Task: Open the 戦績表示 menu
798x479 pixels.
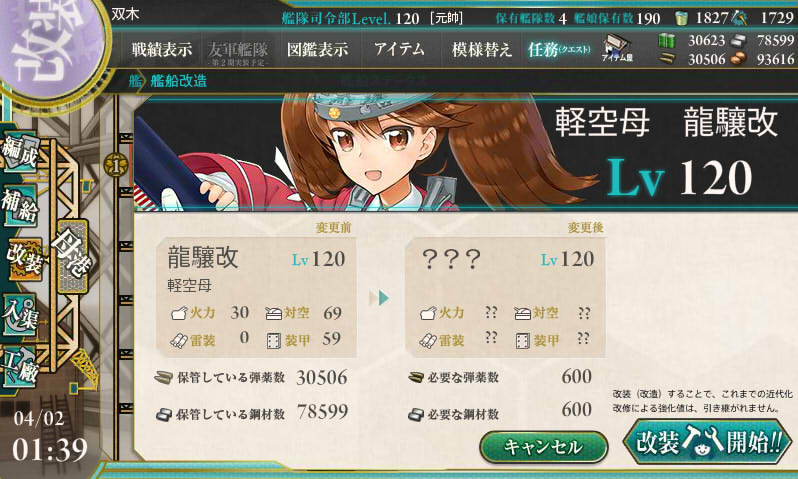Action: [162, 50]
